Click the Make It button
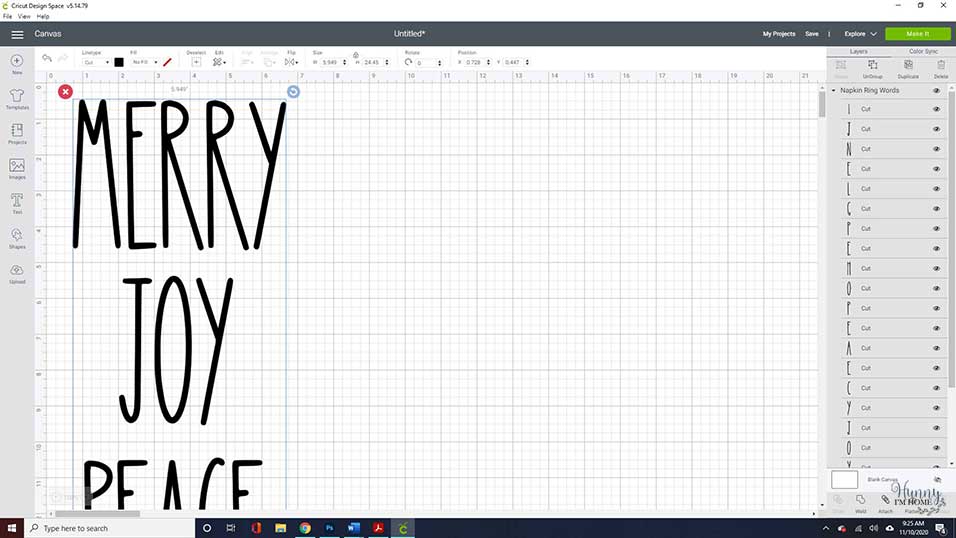 point(918,34)
